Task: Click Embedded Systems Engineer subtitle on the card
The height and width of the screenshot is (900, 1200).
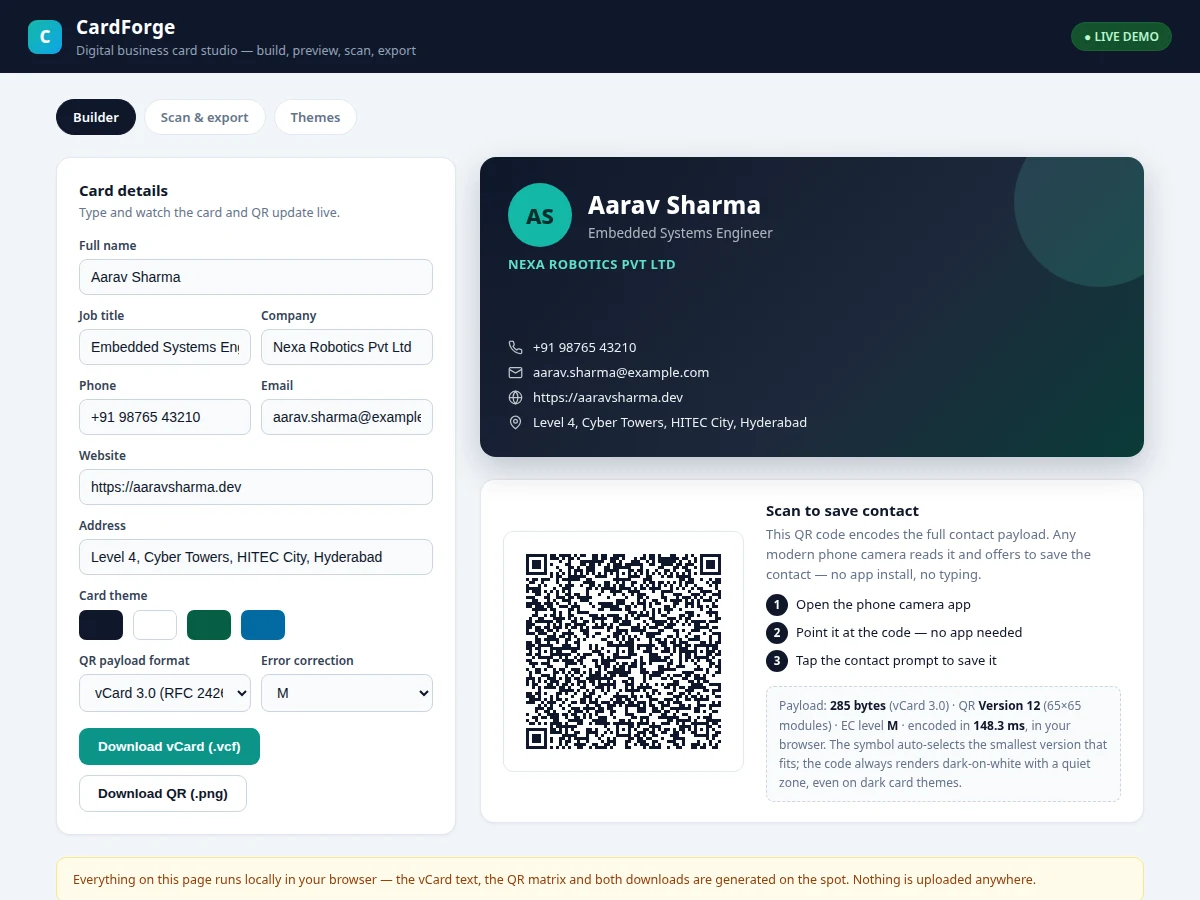Action: pyautogui.click(x=680, y=233)
